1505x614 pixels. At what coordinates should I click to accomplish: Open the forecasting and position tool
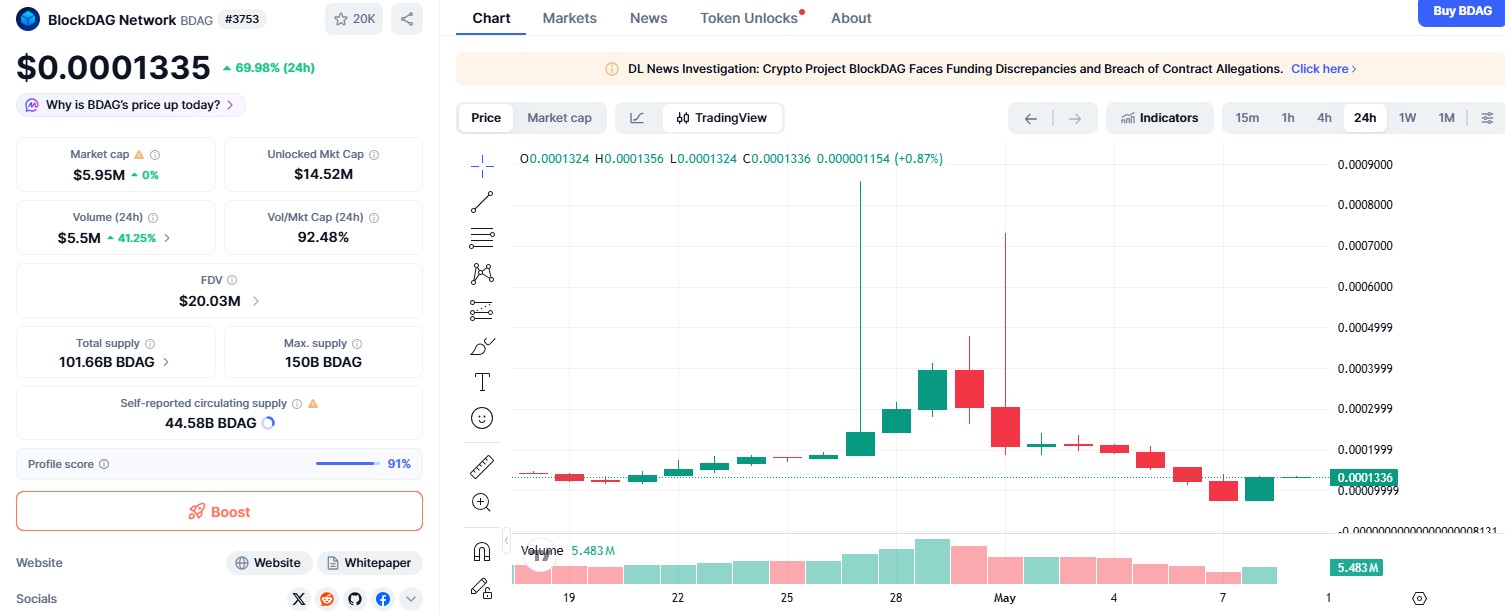[x=482, y=310]
